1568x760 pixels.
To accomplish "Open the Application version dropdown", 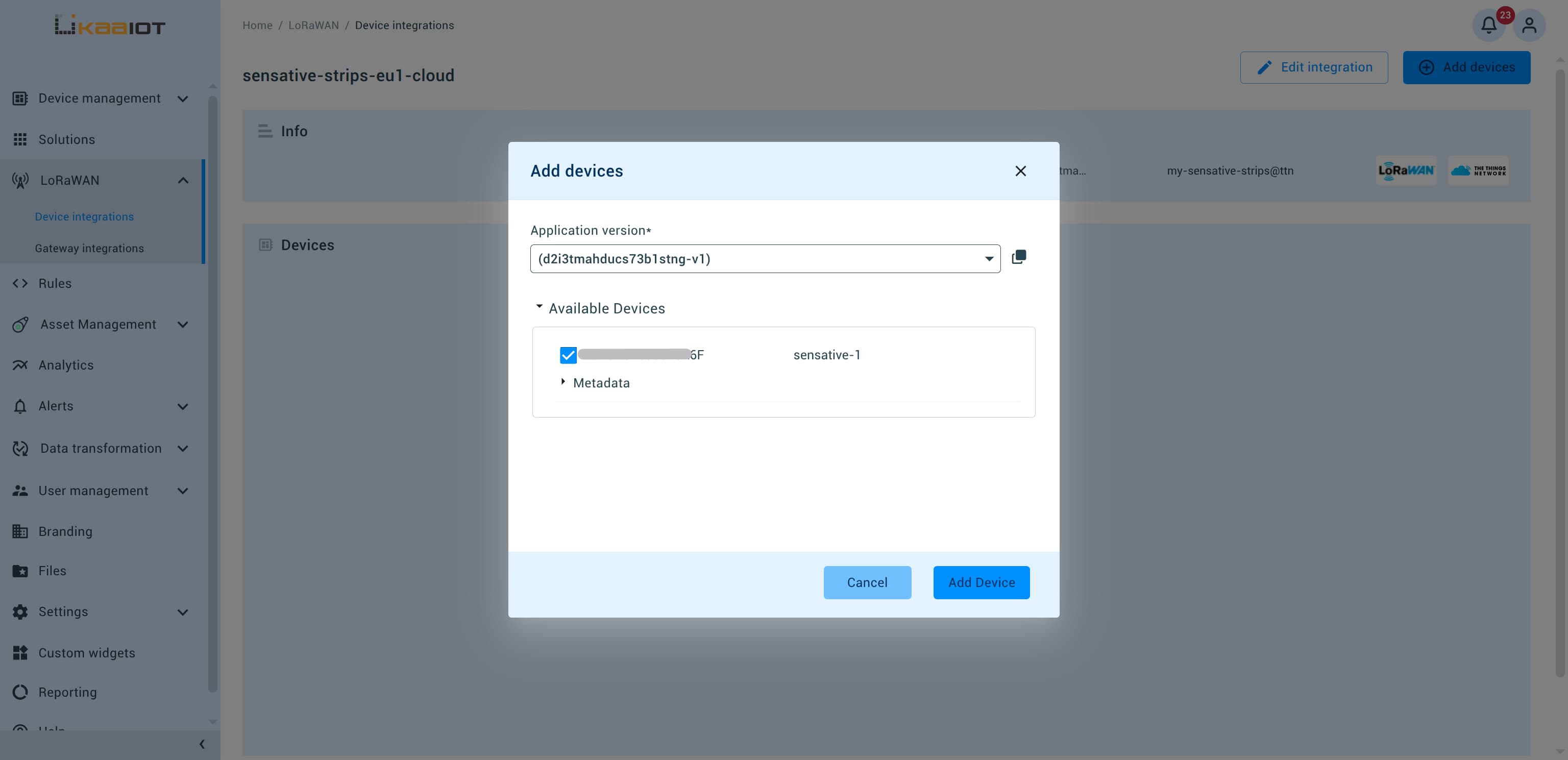I will coord(765,259).
